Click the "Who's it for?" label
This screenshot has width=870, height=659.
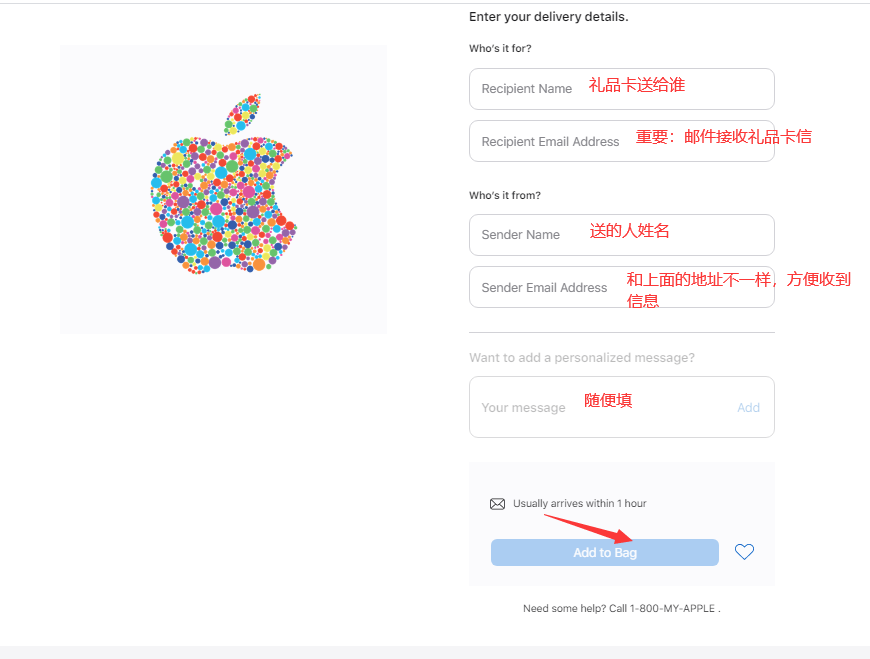(x=500, y=49)
